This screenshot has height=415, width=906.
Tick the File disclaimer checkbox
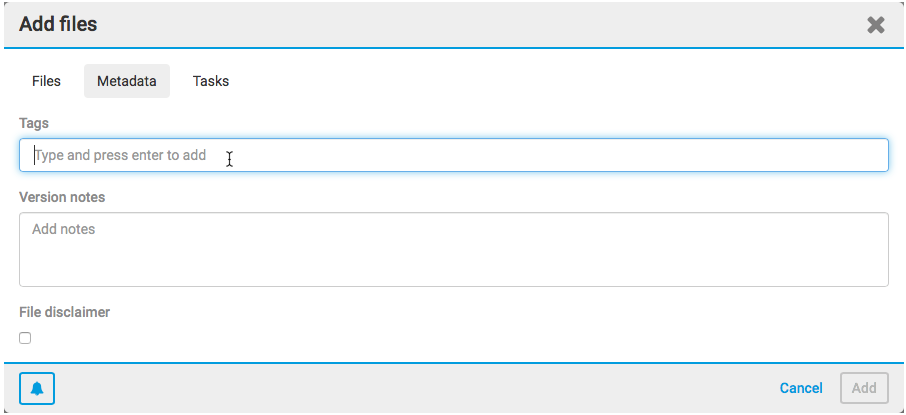click(25, 338)
